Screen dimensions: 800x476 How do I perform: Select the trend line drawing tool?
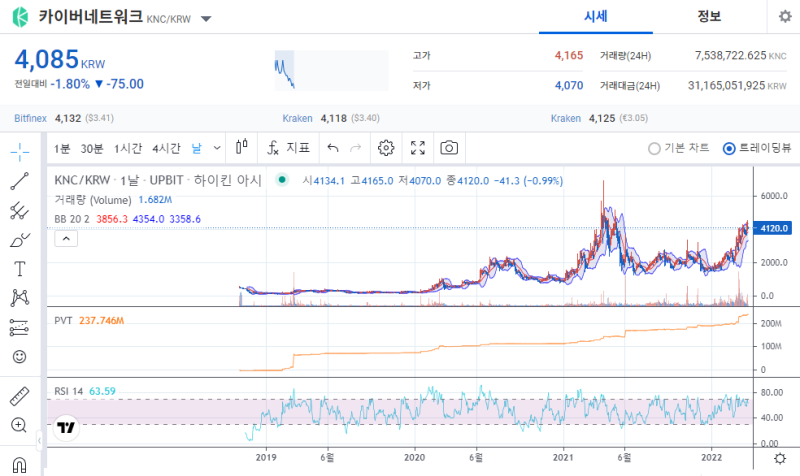pos(20,181)
